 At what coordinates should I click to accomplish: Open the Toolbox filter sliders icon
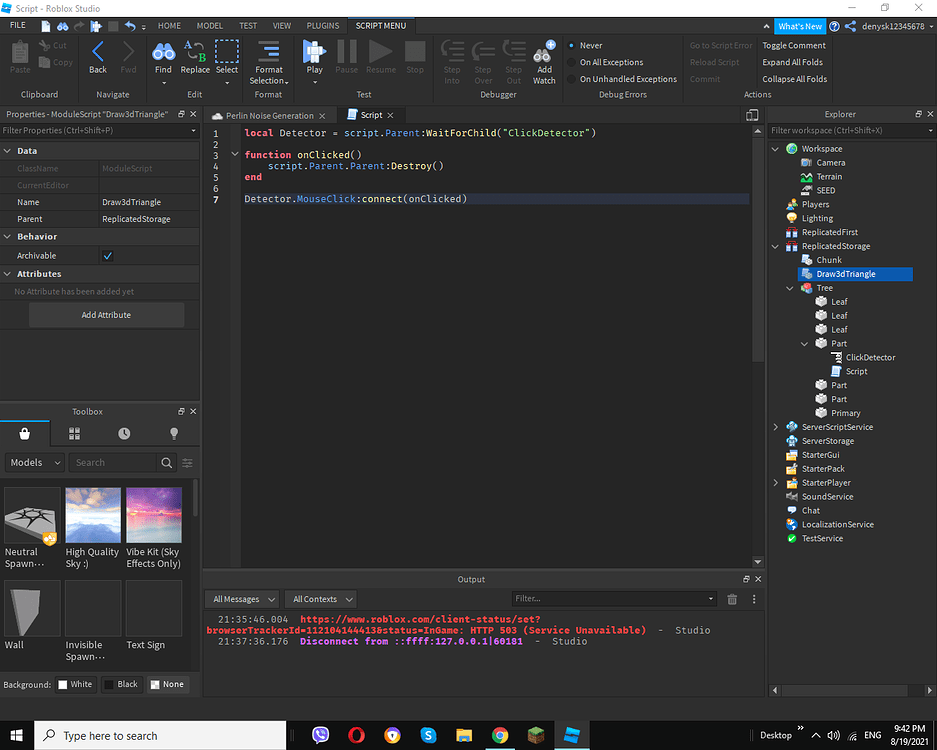pos(188,463)
